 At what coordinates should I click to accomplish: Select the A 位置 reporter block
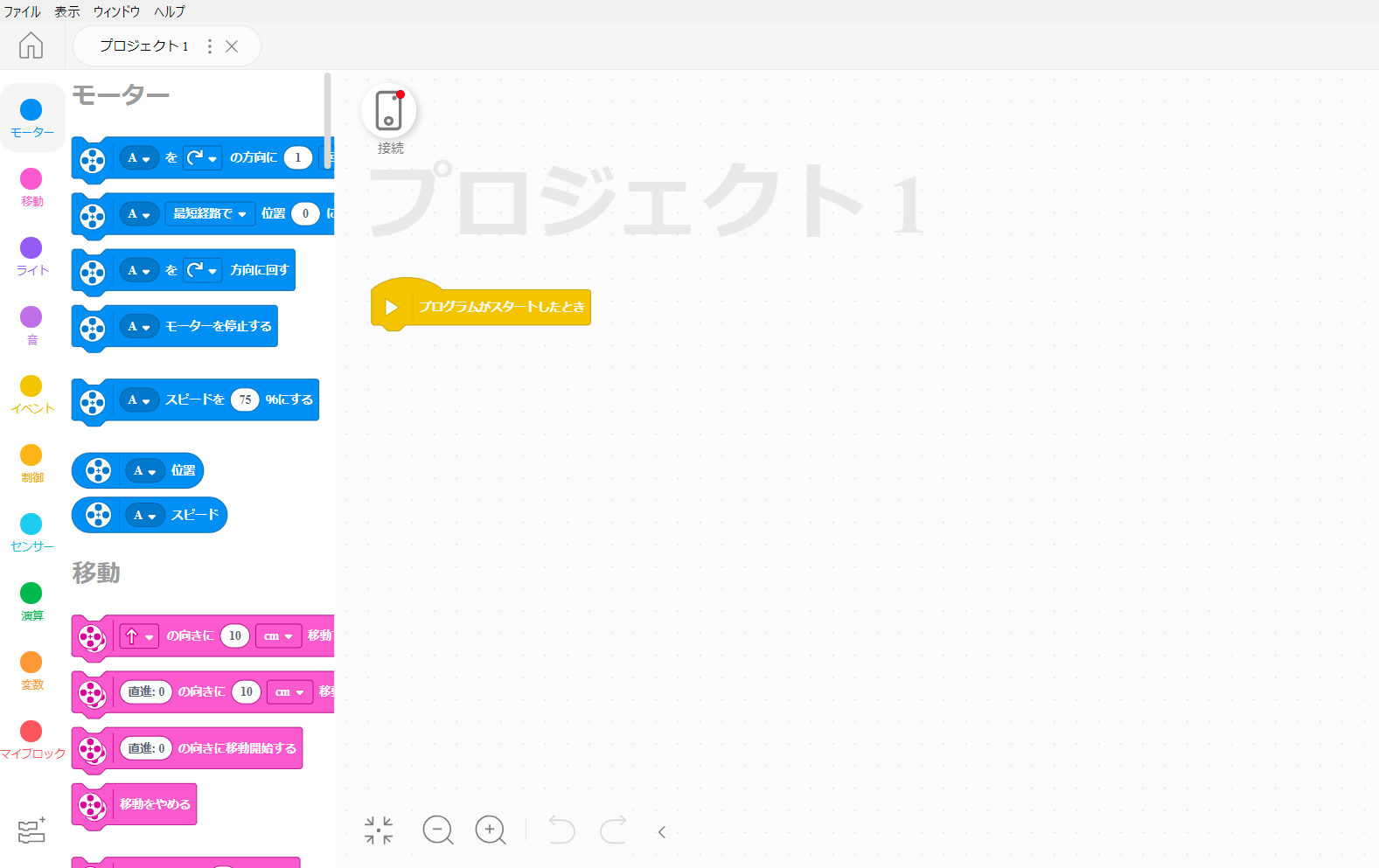tap(137, 471)
